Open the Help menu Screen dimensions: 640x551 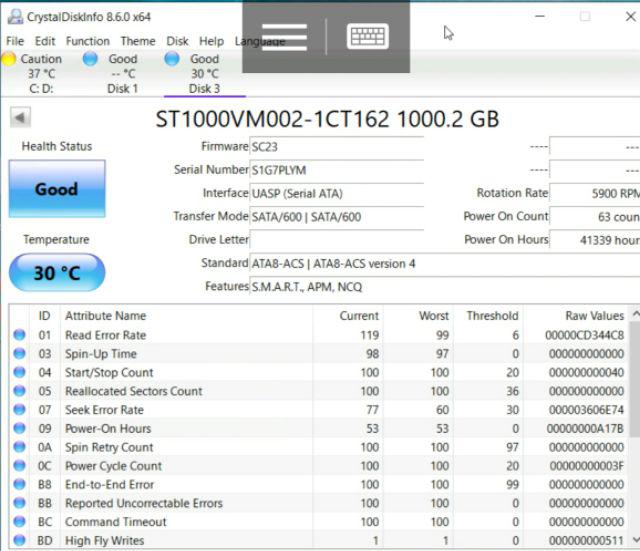click(211, 41)
